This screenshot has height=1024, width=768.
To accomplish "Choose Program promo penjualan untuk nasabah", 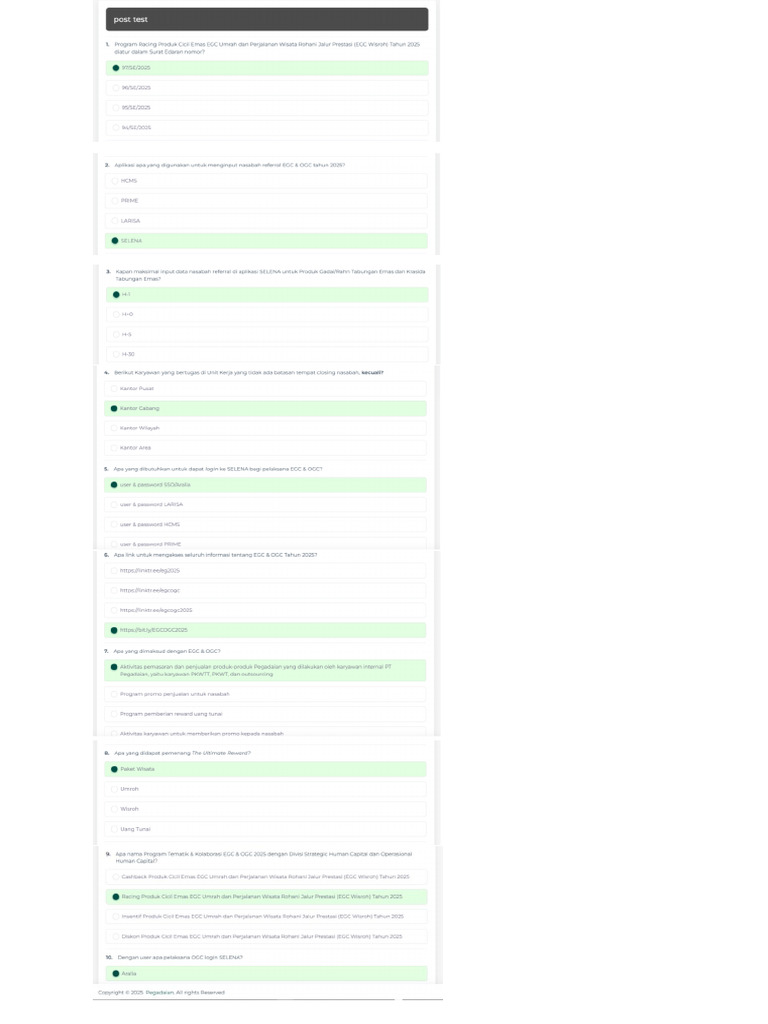I will [x=265, y=694].
